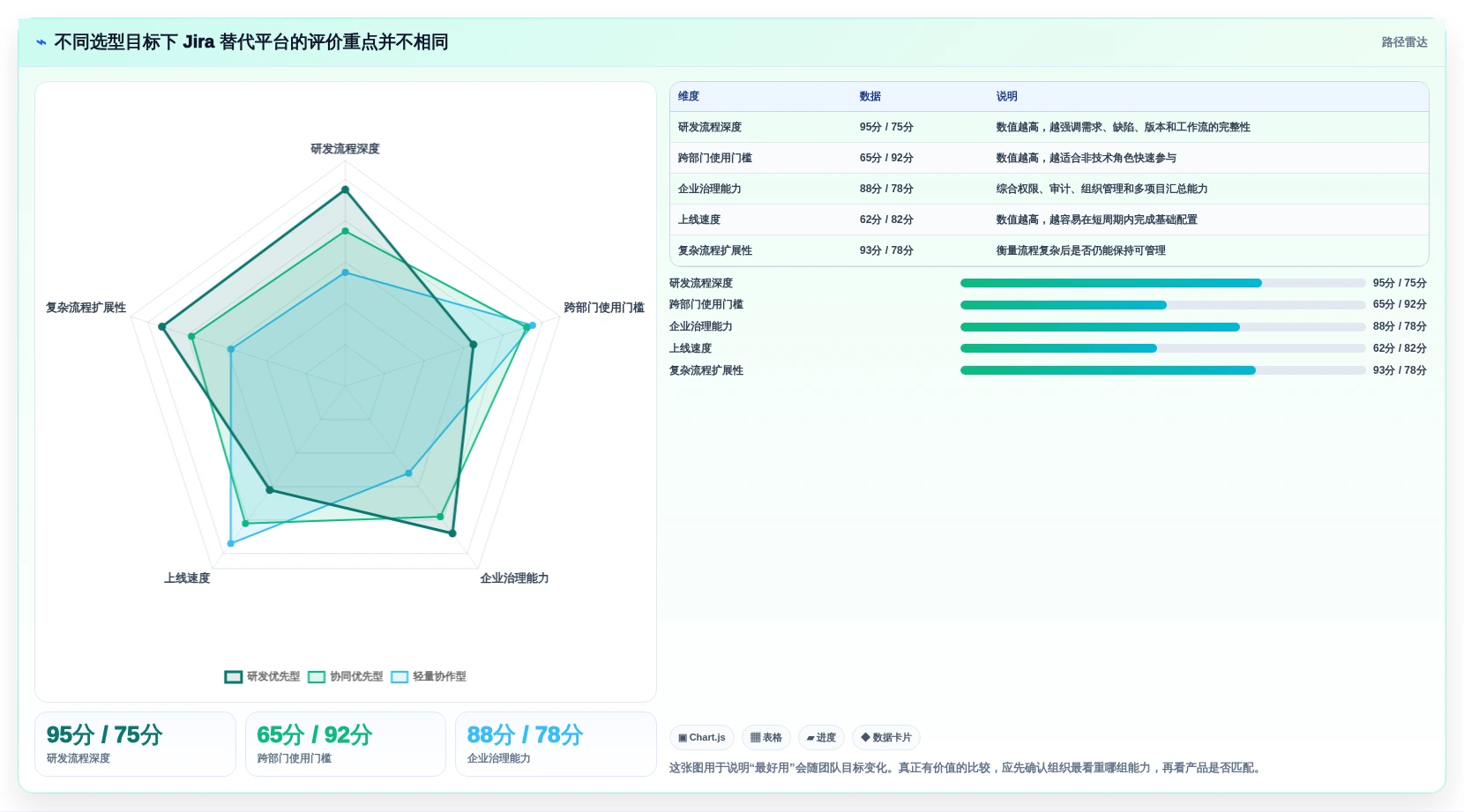1464x812 pixels.
Task: Toggle the 研发优先型 legend swatch
Action: [234, 677]
